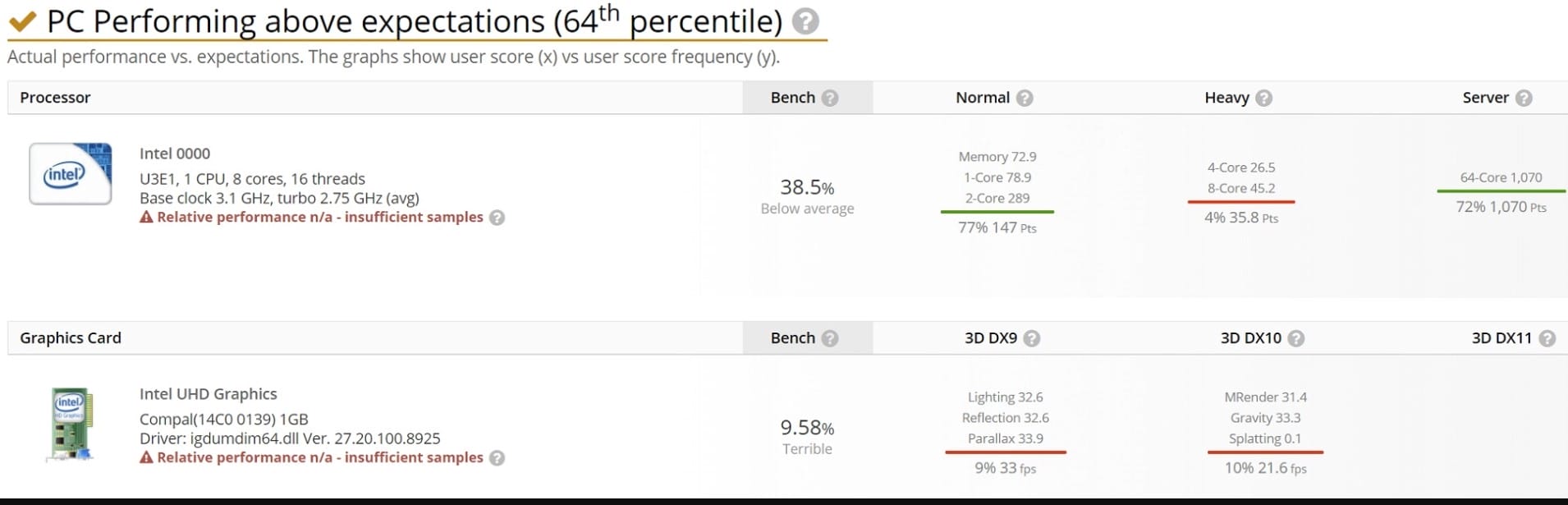Click the 64-Core 1,070 server result
The width and height of the screenshot is (1568, 505).
coord(1501,177)
